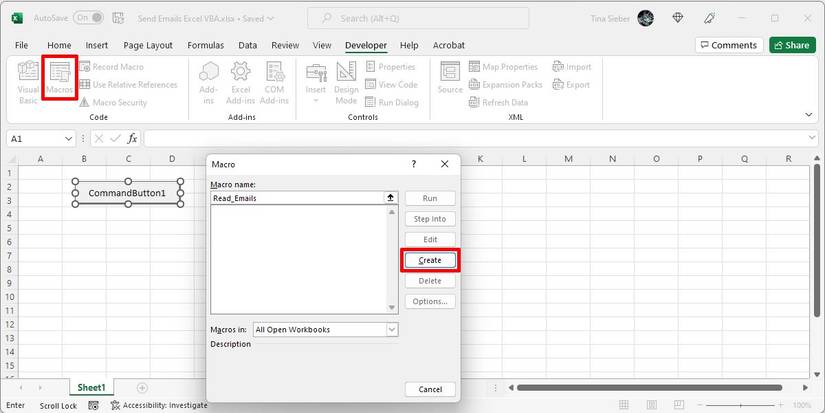Click the diamond premium icon
This screenshot has width=825, height=413.
pos(678,18)
